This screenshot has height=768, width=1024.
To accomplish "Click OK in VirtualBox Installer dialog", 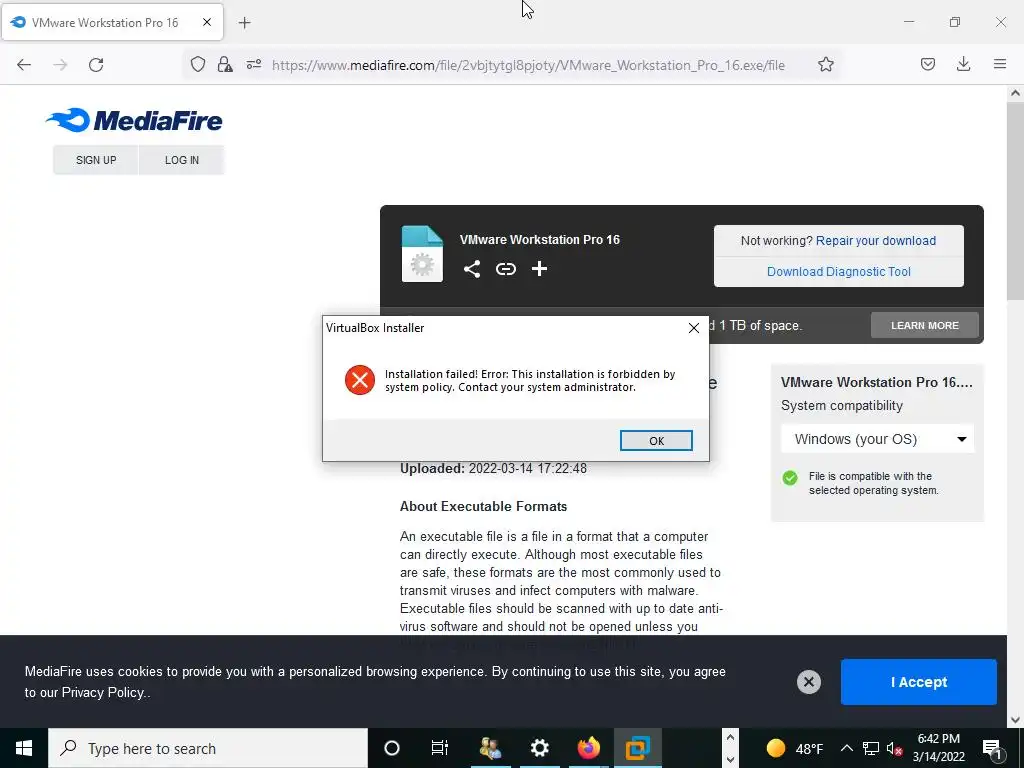I will tap(656, 441).
